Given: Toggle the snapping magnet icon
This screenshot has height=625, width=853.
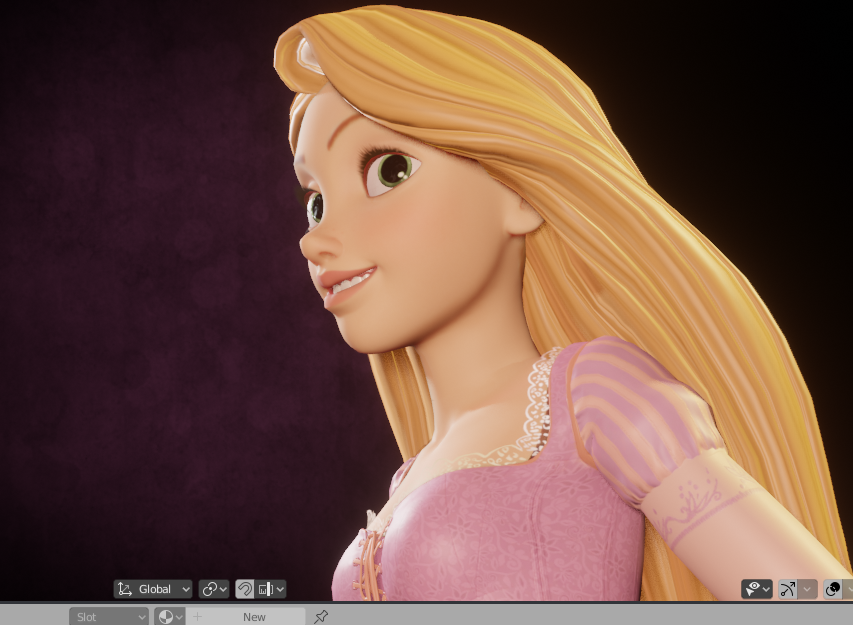Looking at the screenshot, I should (244, 589).
